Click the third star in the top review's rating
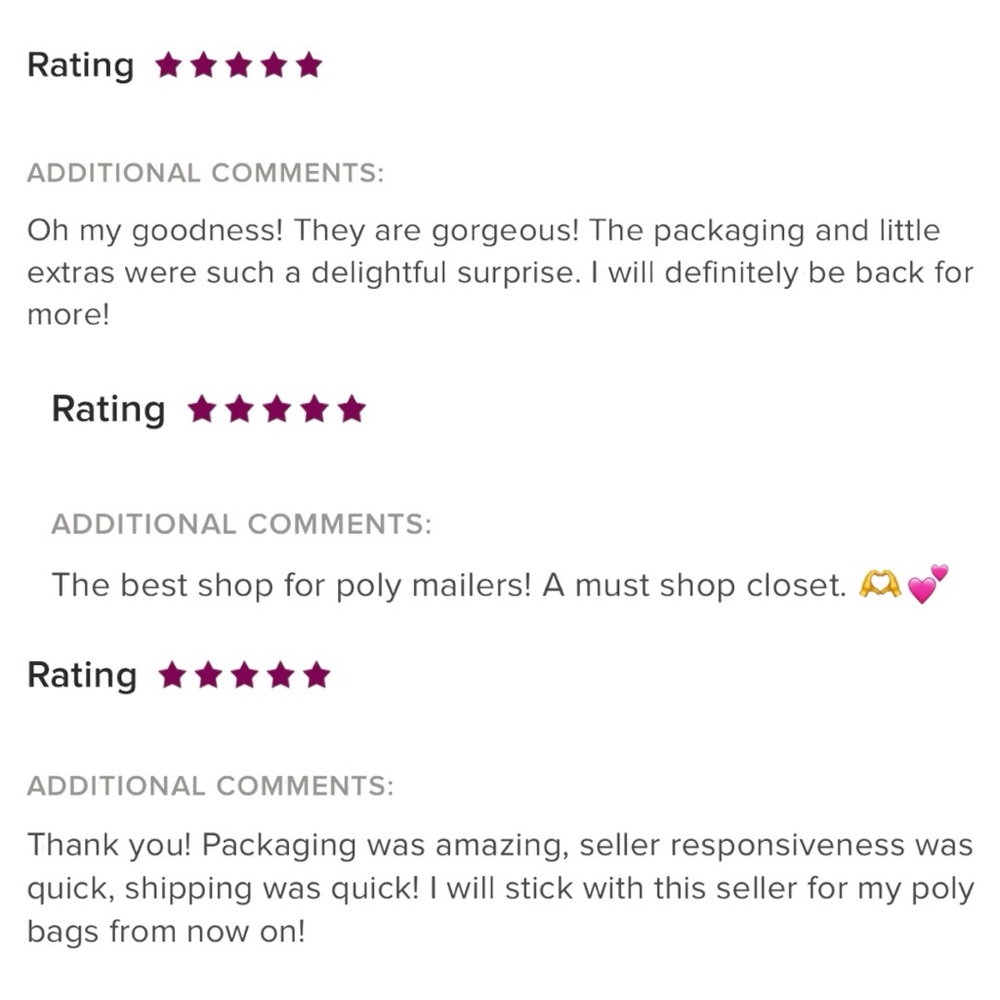Image resolution: width=1000 pixels, height=1000 pixels. tap(239, 66)
